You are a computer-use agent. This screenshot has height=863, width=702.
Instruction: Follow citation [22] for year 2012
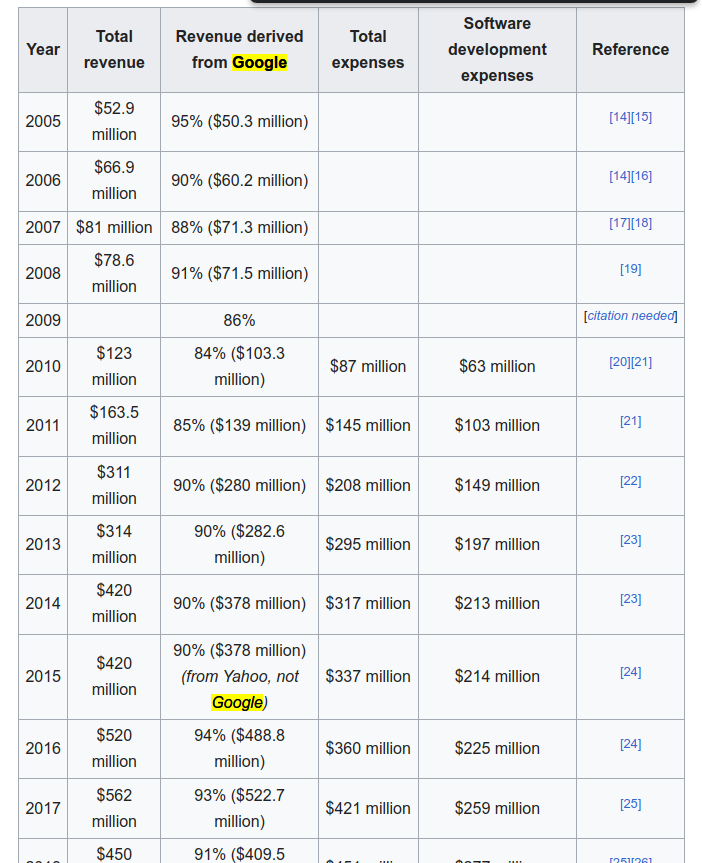pos(630,481)
